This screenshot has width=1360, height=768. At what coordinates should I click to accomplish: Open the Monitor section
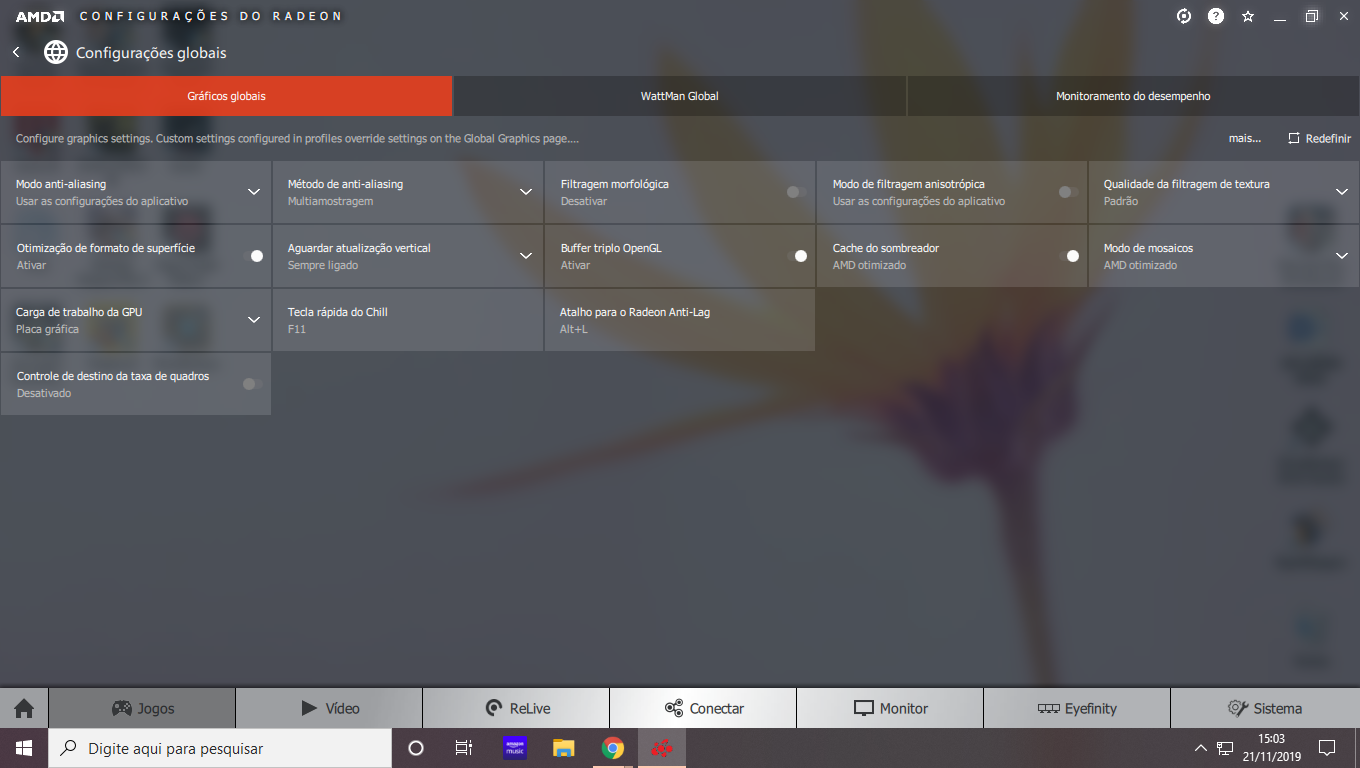[890, 708]
